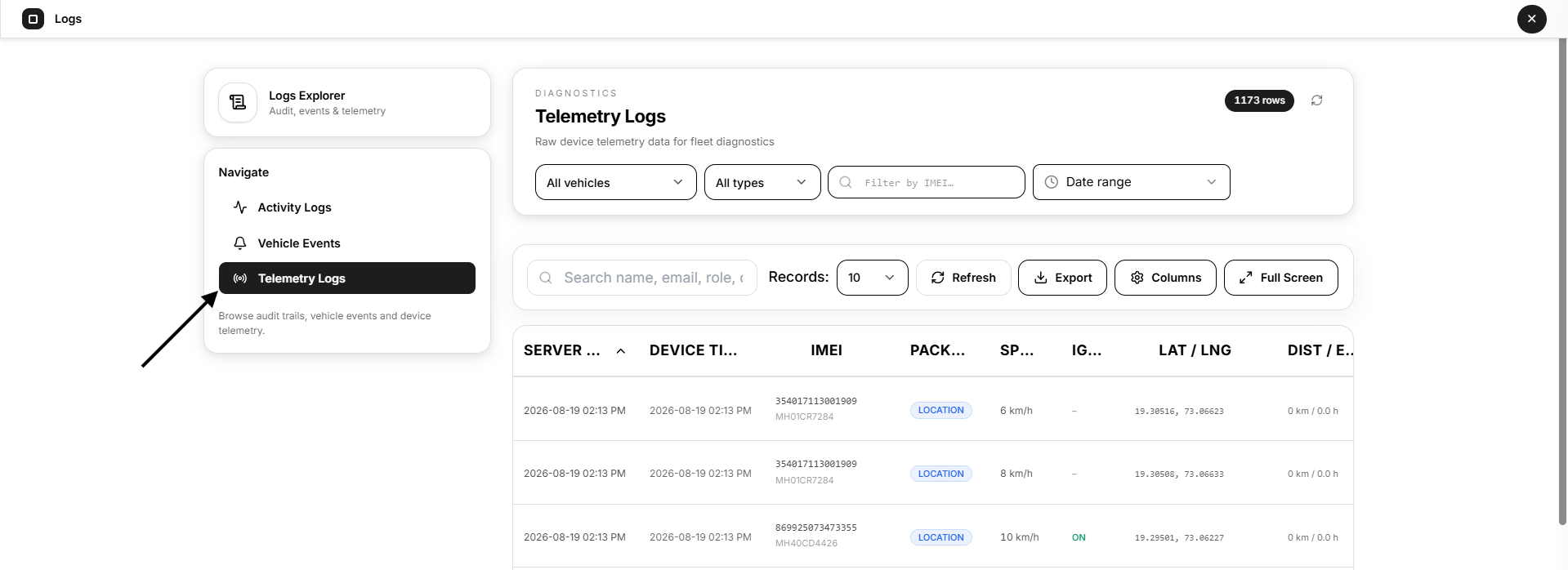Viewport: 1568px width, 570px height.
Task: Open Vehicle Events in Navigate menu
Action: [346, 243]
